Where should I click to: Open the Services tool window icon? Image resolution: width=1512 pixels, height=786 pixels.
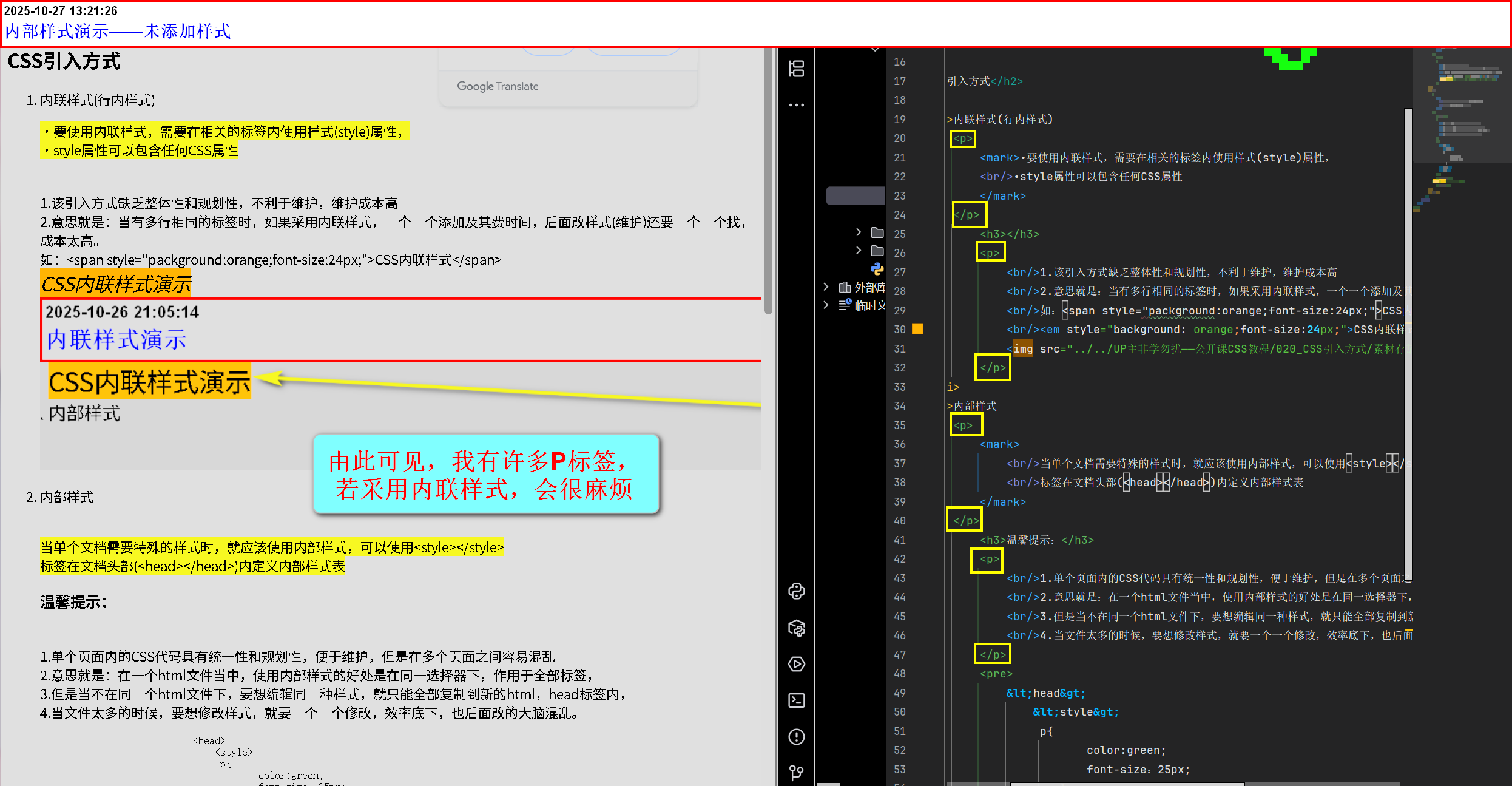(796, 664)
